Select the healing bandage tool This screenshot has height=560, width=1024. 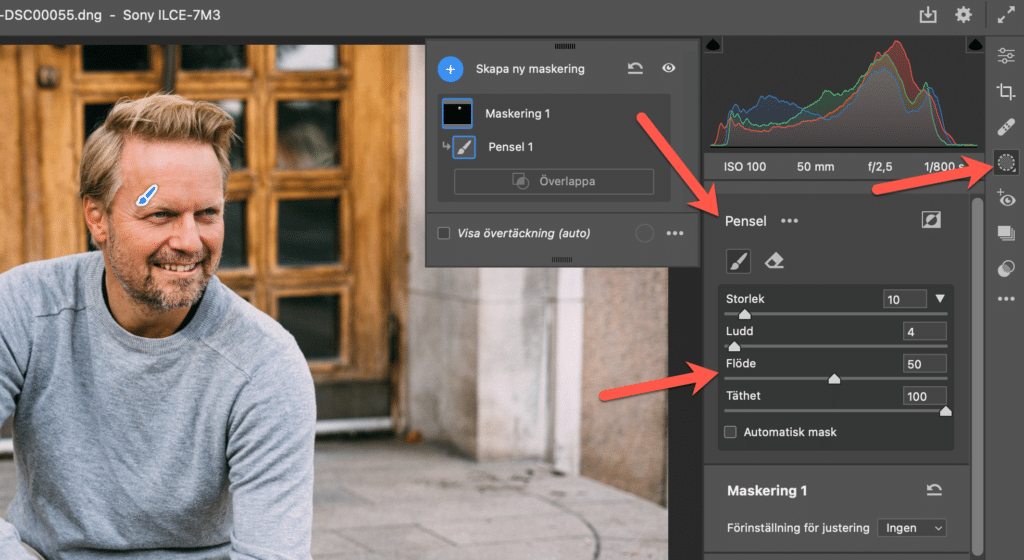1006,127
